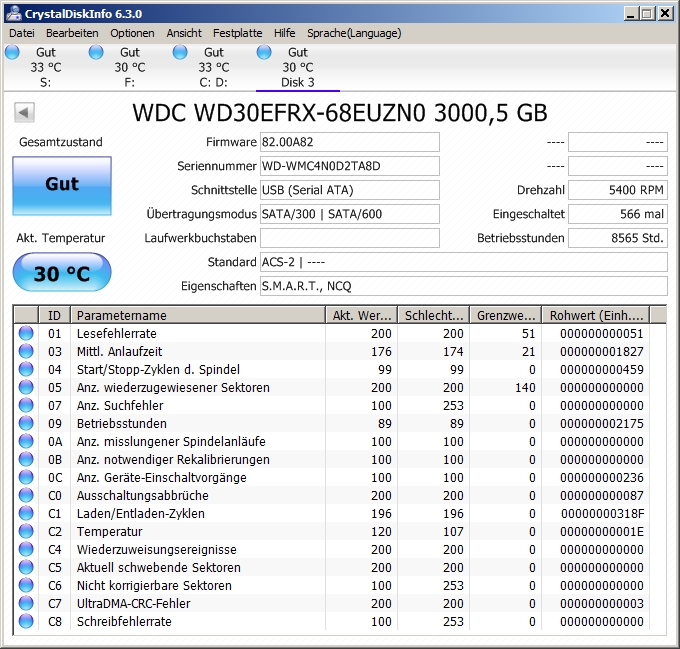Click status icon of Nicht korrigierbare Sektoren row
This screenshot has height=649, width=680.
pyautogui.click(x=26, y=585)
